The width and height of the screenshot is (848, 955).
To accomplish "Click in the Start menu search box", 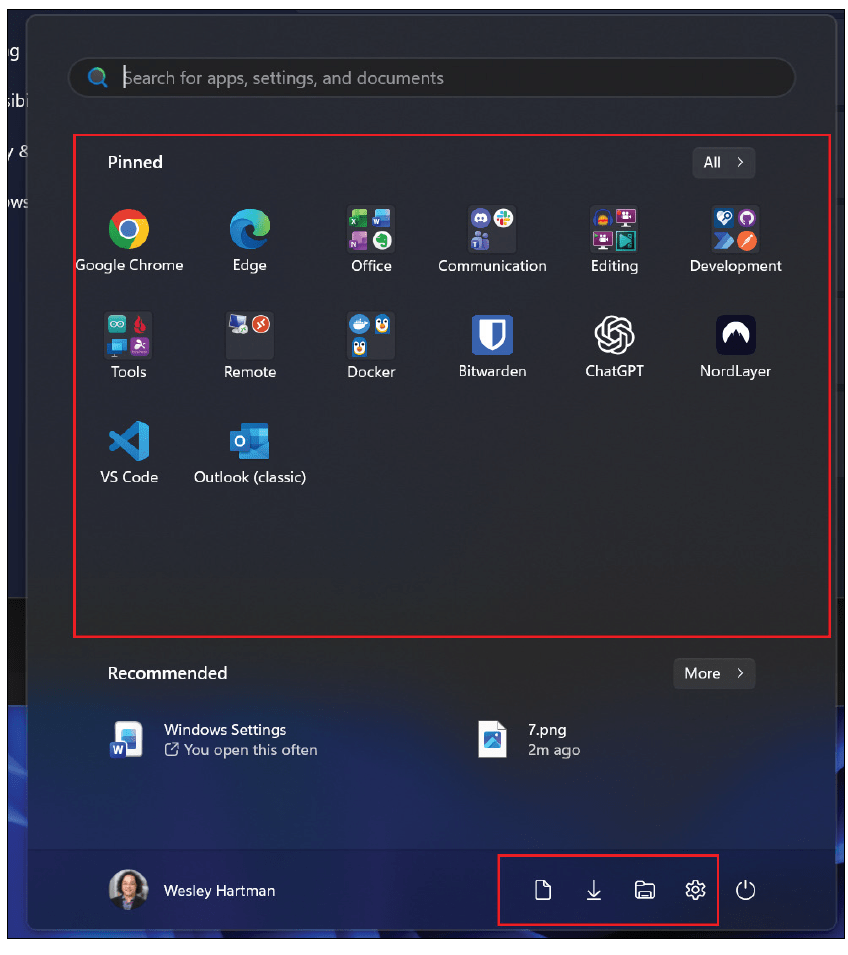I will click(440, 78).
